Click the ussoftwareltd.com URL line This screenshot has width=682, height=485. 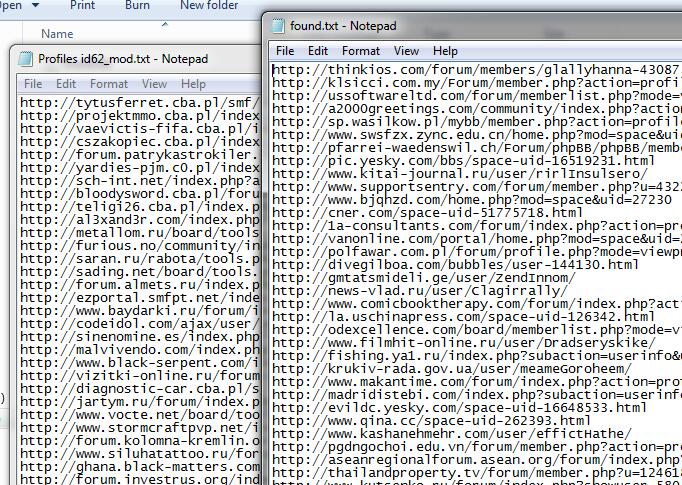tap(477, 96)
